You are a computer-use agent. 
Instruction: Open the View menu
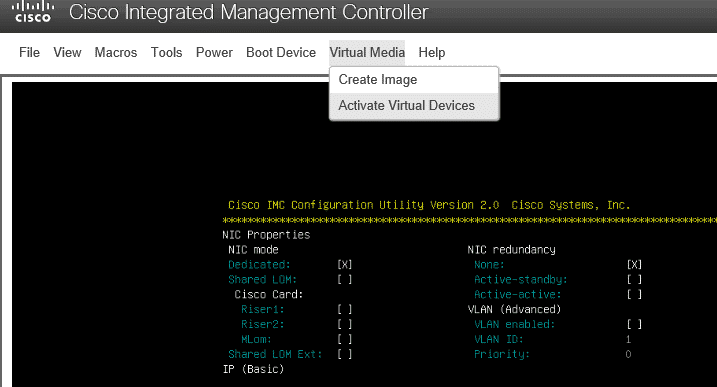[x=67, y=53]
